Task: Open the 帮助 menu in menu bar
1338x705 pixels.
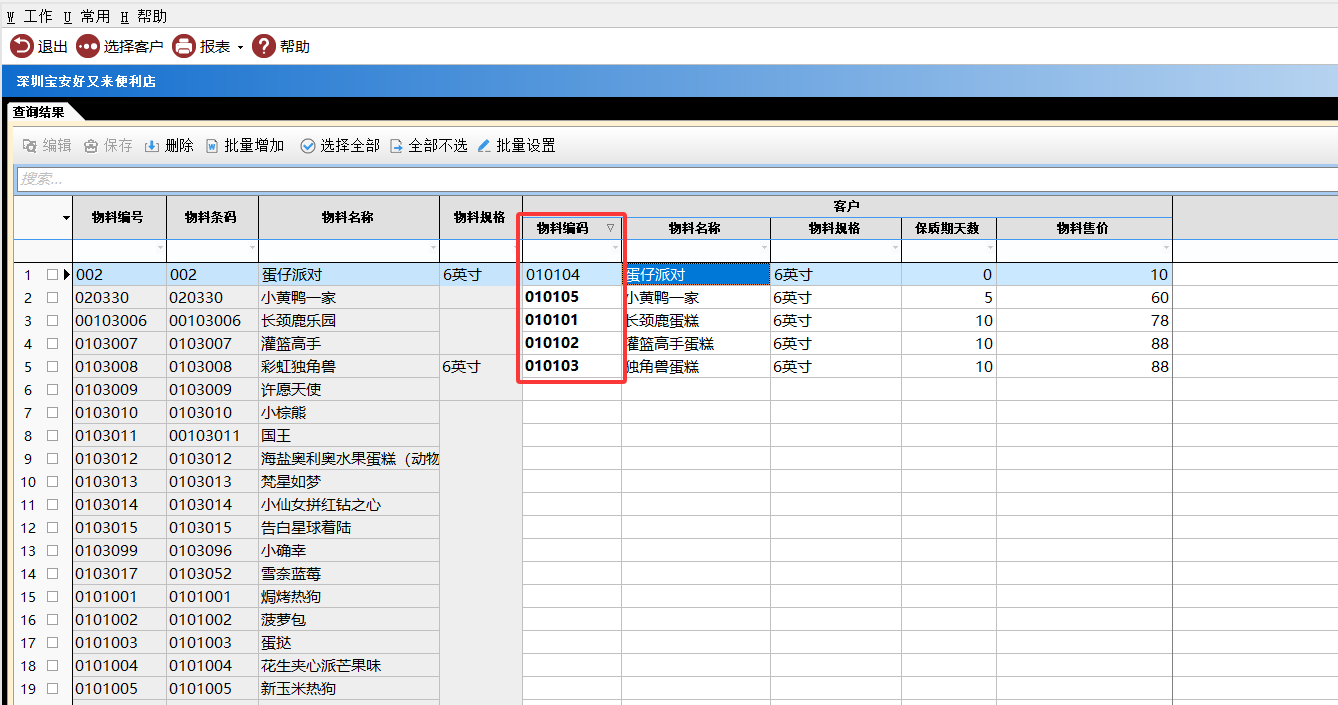Action: click(x=144, y=16)
